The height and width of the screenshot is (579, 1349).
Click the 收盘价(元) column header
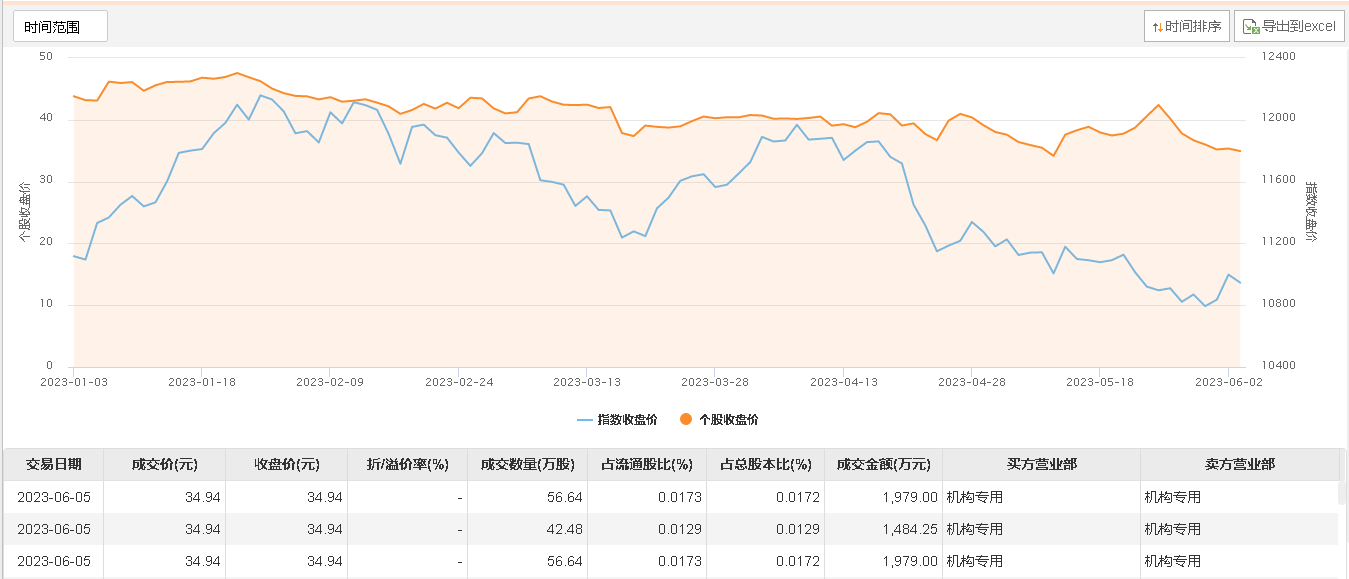(286, 465)
